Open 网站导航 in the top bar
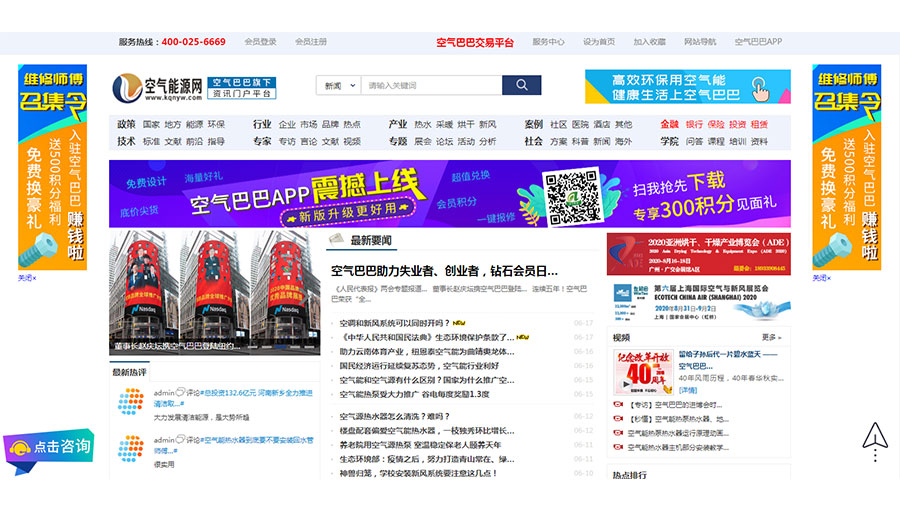900x510 pixels. [700, 42]
